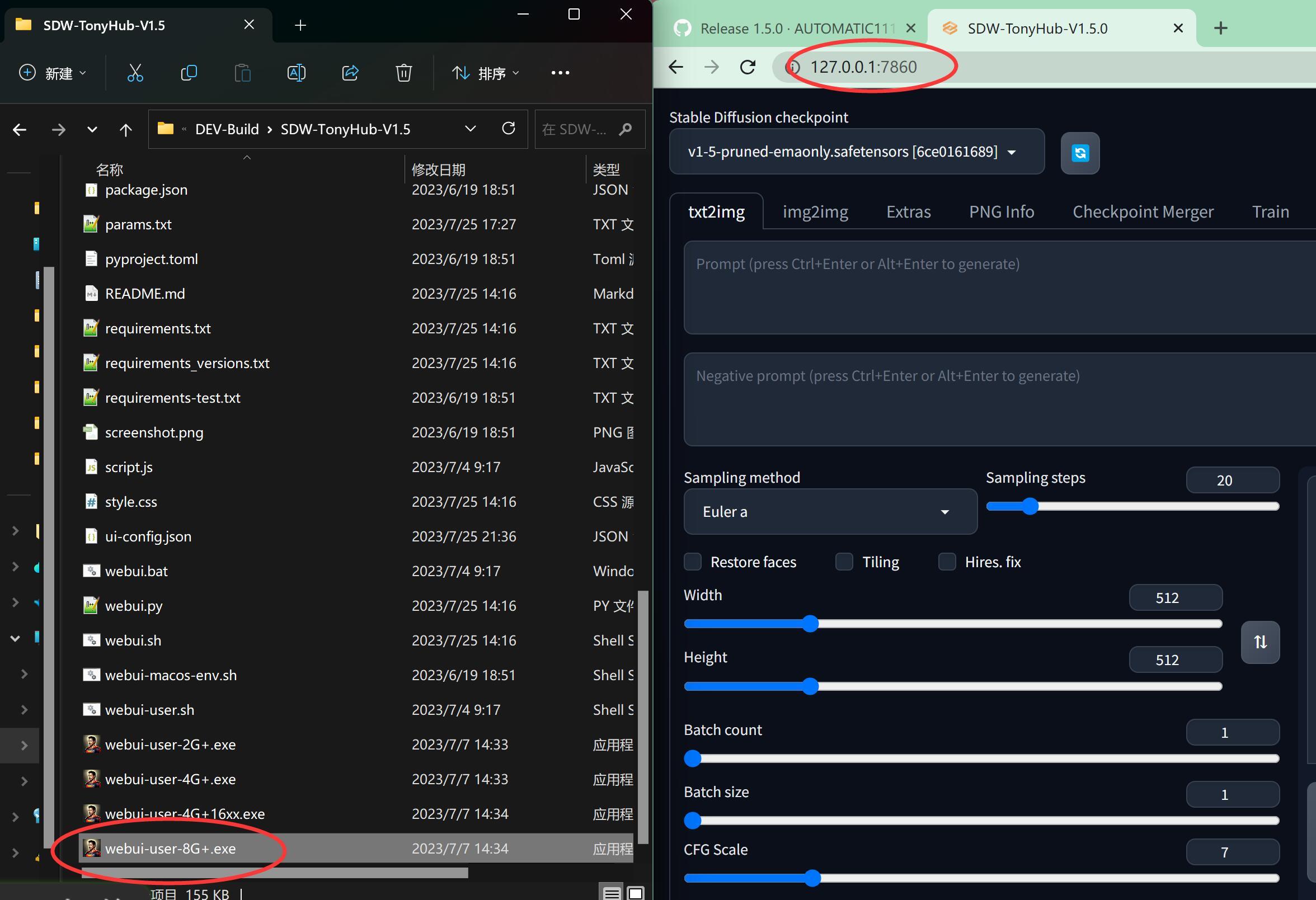Open the PNG Info tab
This screenshot has width=1316, height=900.
pos(1001,211)
